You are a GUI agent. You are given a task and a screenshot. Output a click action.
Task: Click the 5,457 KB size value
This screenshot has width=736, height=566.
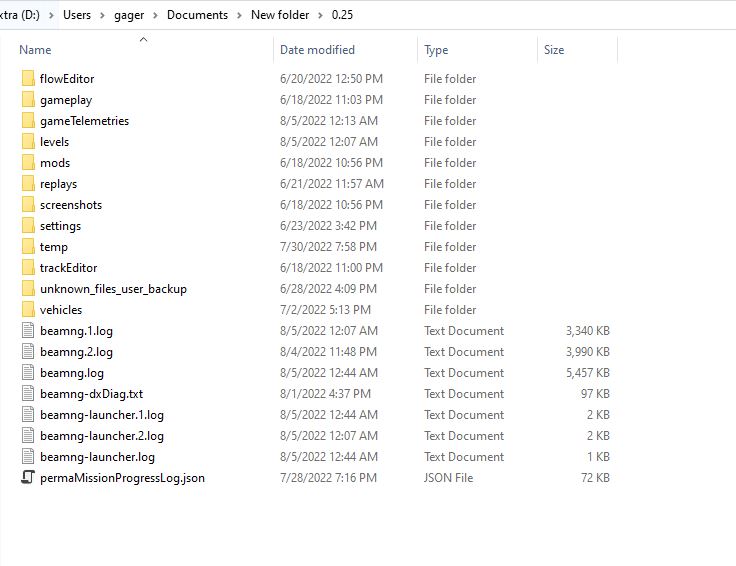588,373
